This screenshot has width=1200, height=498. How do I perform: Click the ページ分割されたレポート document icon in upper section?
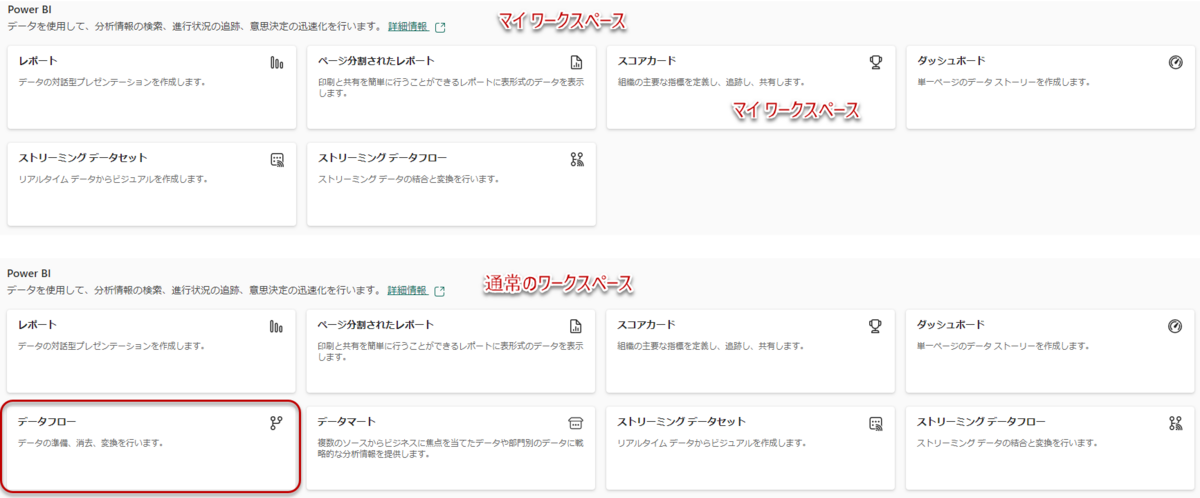[576, 62]
